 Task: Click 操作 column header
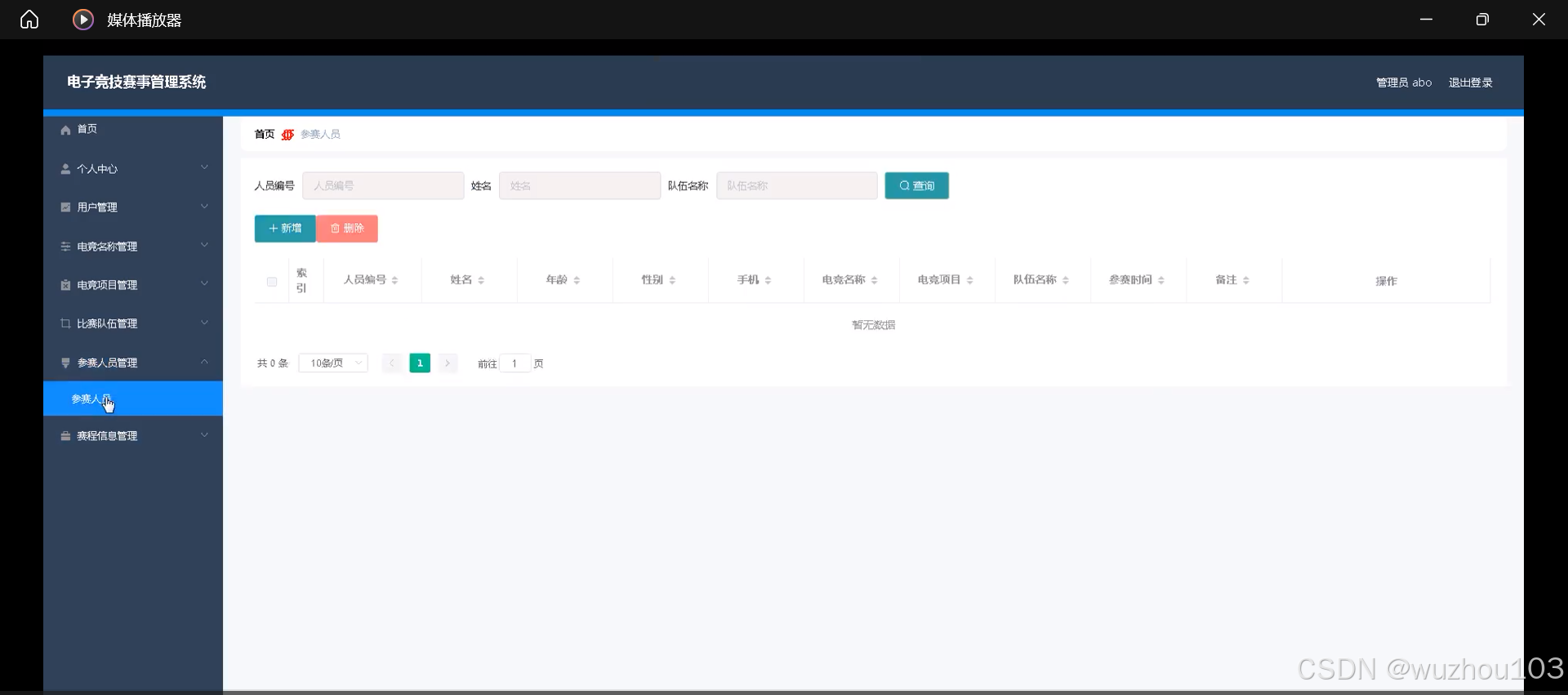click(x=1386, y=281)
